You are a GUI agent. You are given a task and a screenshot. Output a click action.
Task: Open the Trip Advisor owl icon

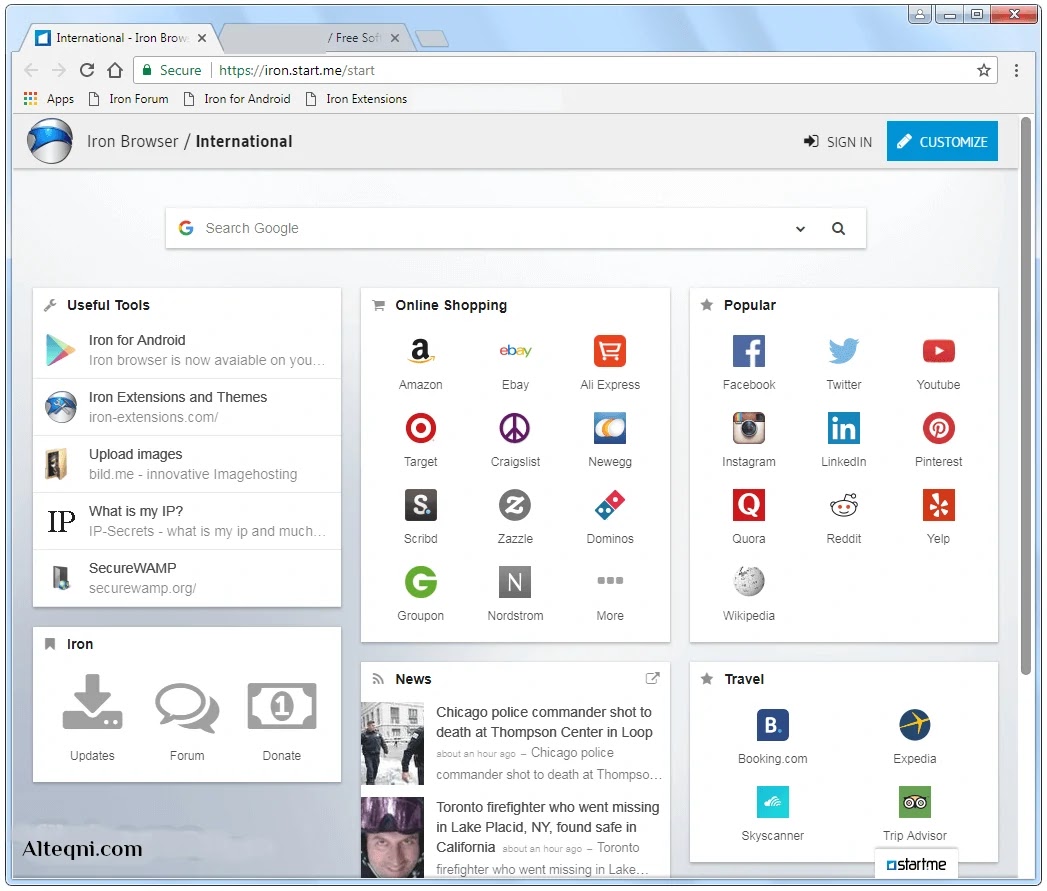point(914,802)
